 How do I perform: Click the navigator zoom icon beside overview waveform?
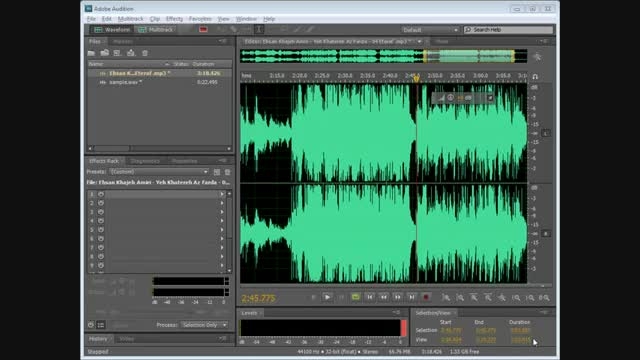(538, 57)
